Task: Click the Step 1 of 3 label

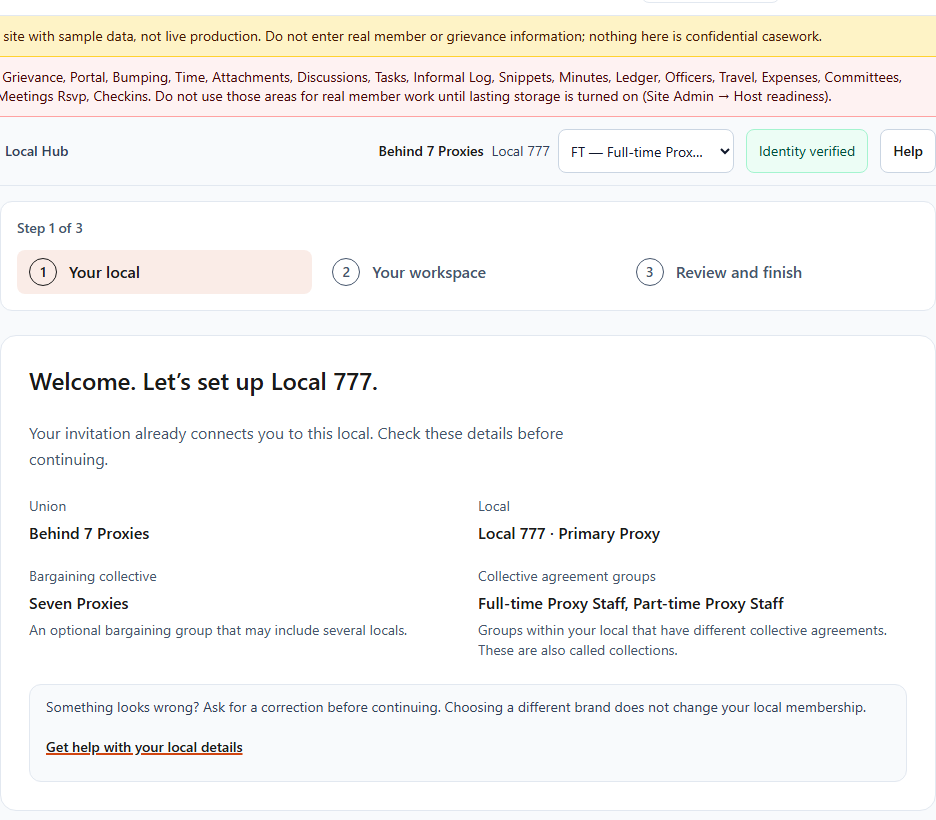Action: (50, 229)
